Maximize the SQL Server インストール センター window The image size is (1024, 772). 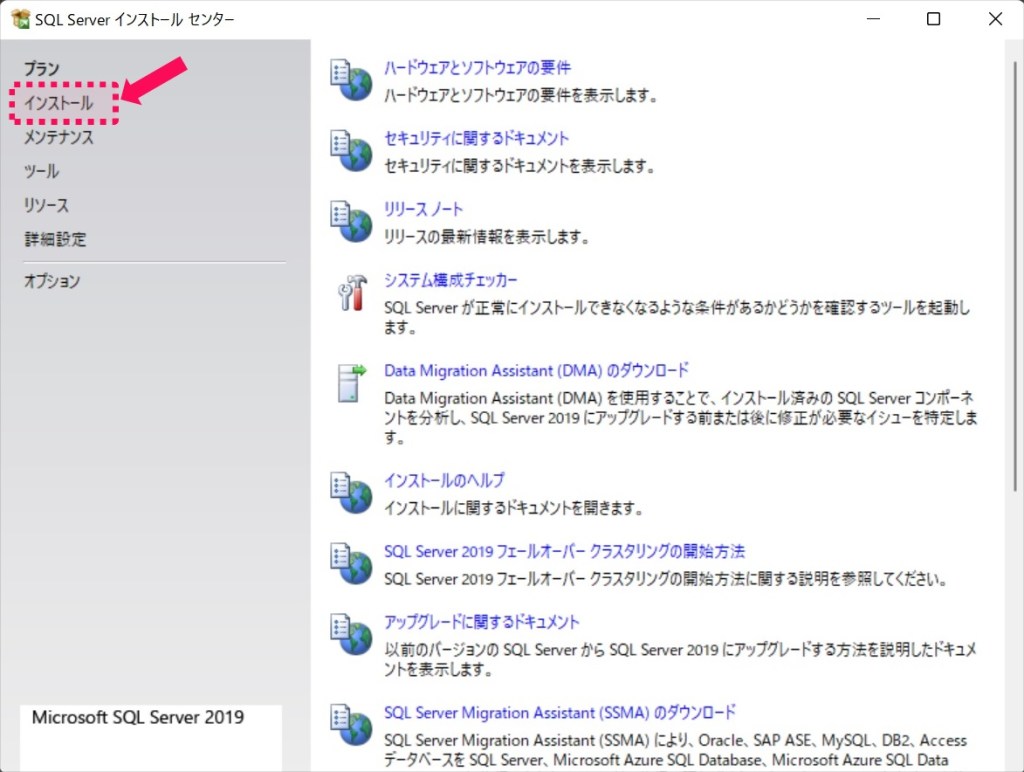[x=934, y=19]
